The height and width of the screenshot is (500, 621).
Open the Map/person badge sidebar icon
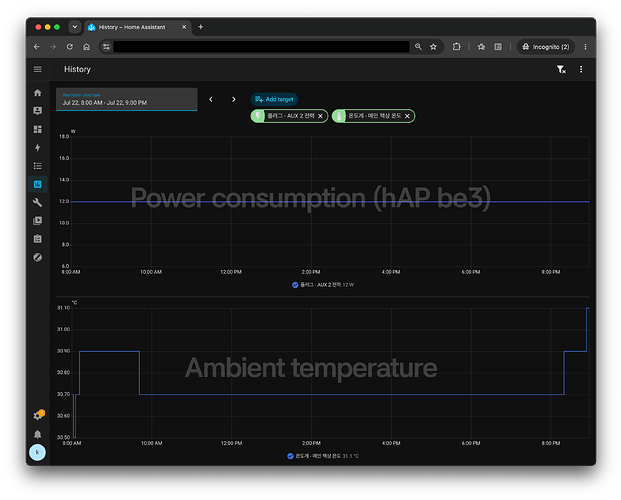coord(38,111)
